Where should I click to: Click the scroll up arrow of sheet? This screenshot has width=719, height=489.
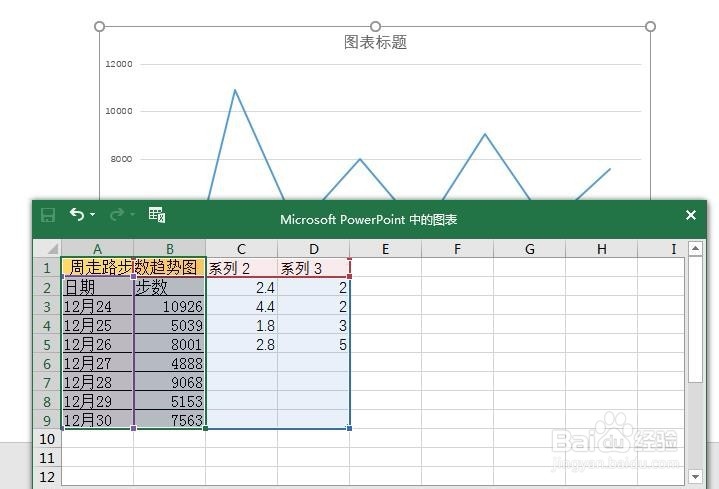point(696,249)
